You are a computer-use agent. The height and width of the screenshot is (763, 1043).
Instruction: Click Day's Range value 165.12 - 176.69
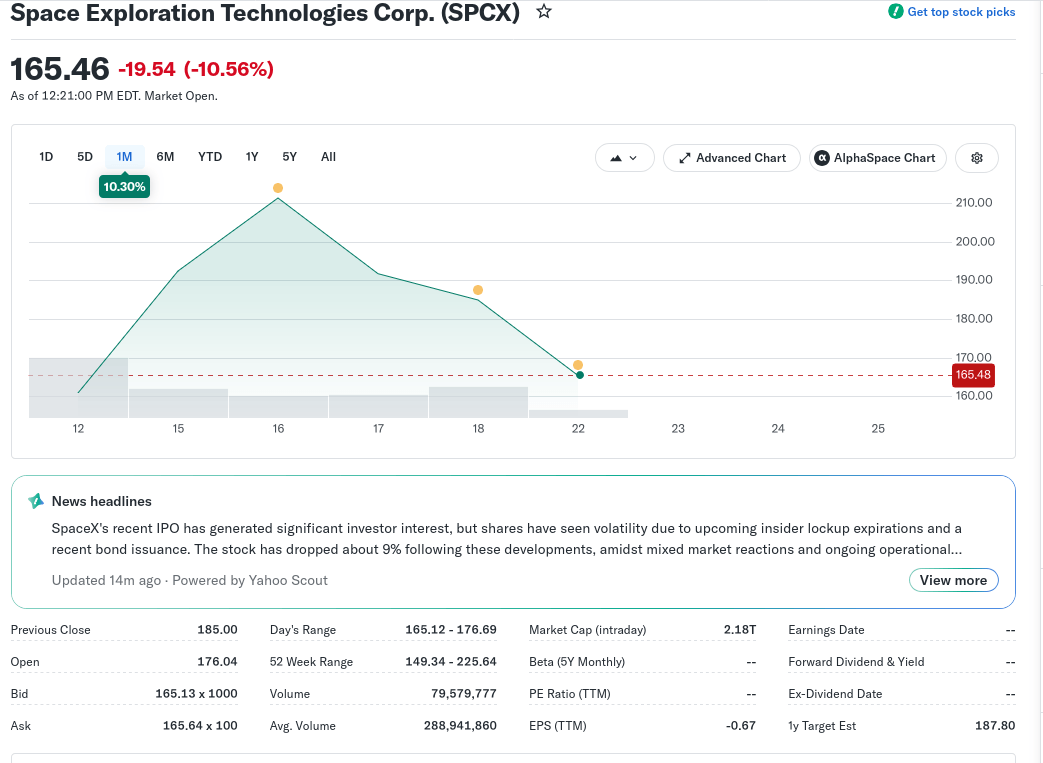pyautogui.click(x=451, y=630)
